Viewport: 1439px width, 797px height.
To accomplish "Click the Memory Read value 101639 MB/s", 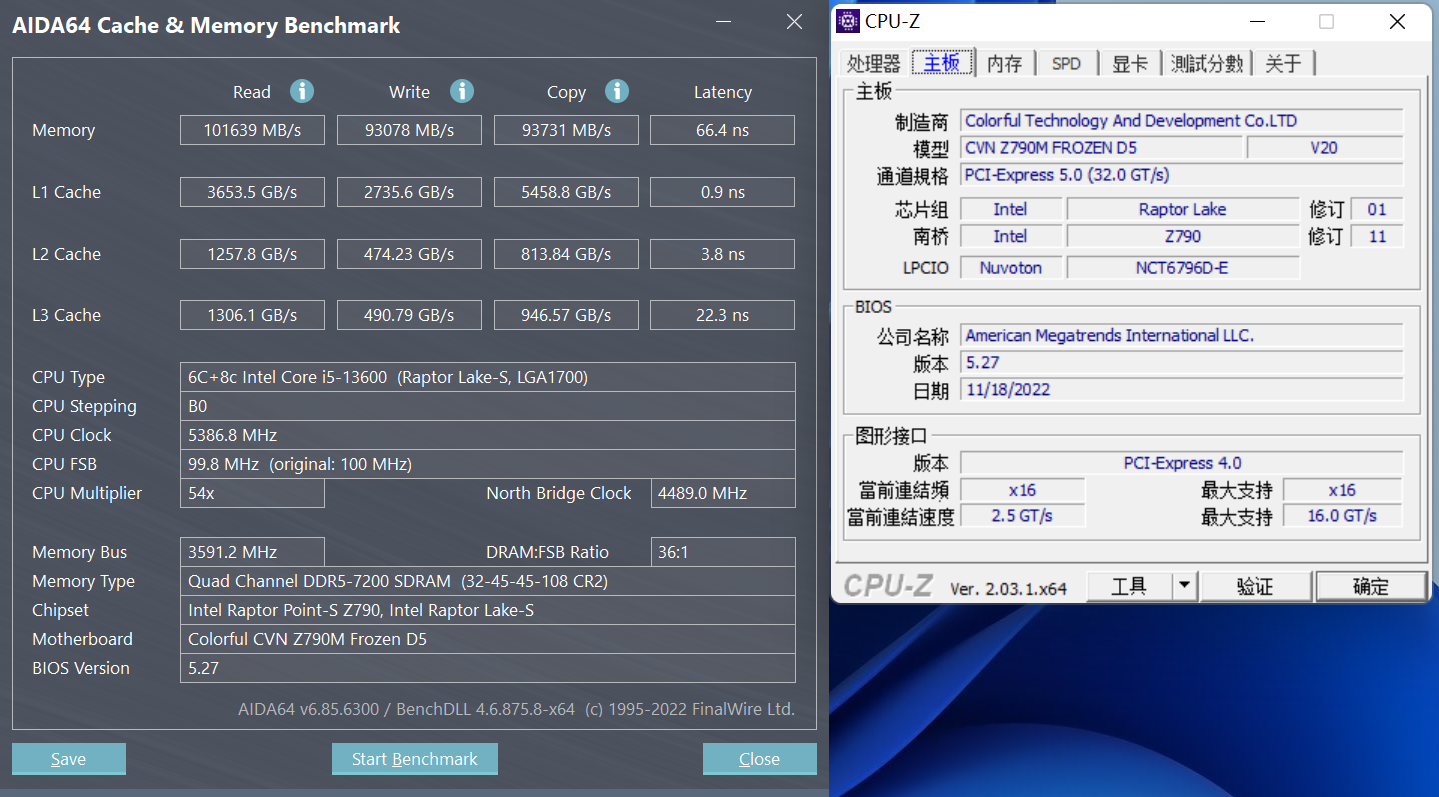I will (x=252, y=130).
